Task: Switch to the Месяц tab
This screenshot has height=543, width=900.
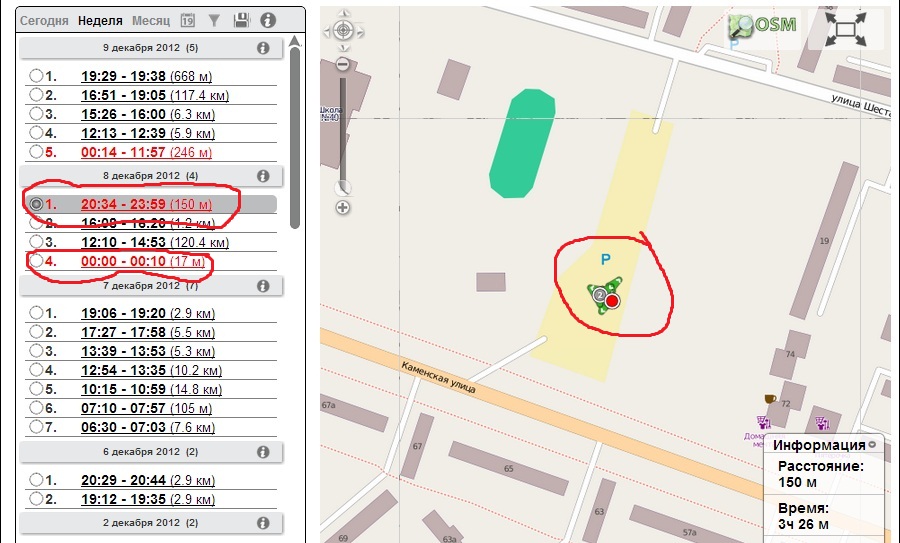Action: [x=150, y=20]
